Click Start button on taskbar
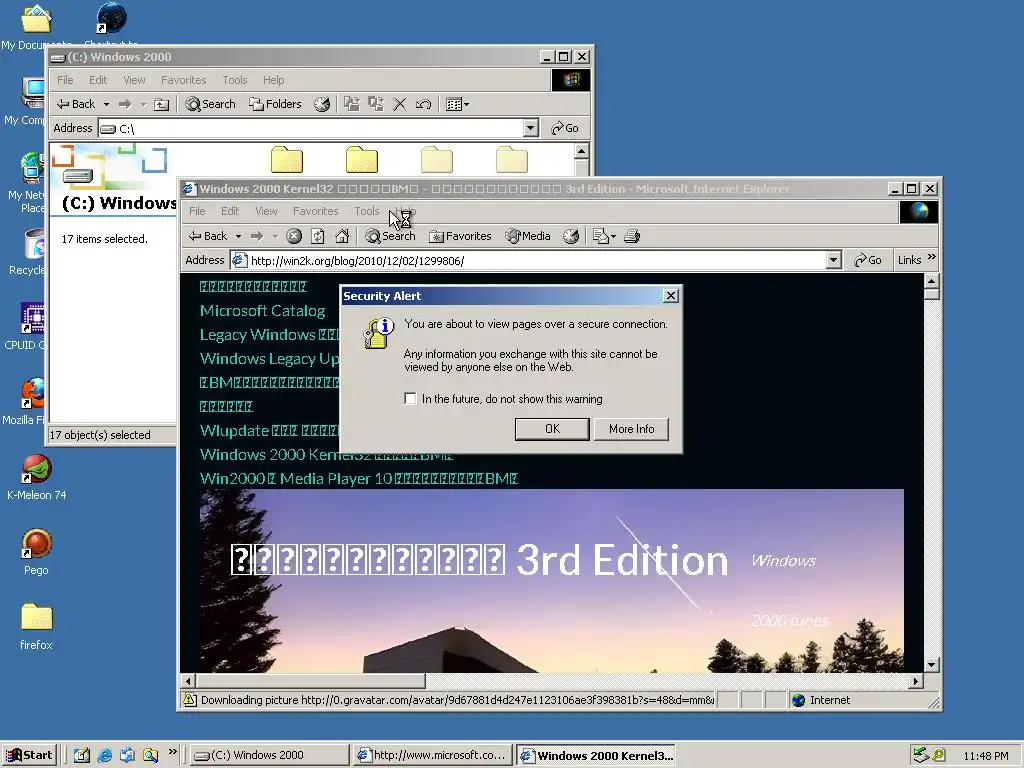 pyautogui.click(x=29, y=756)
